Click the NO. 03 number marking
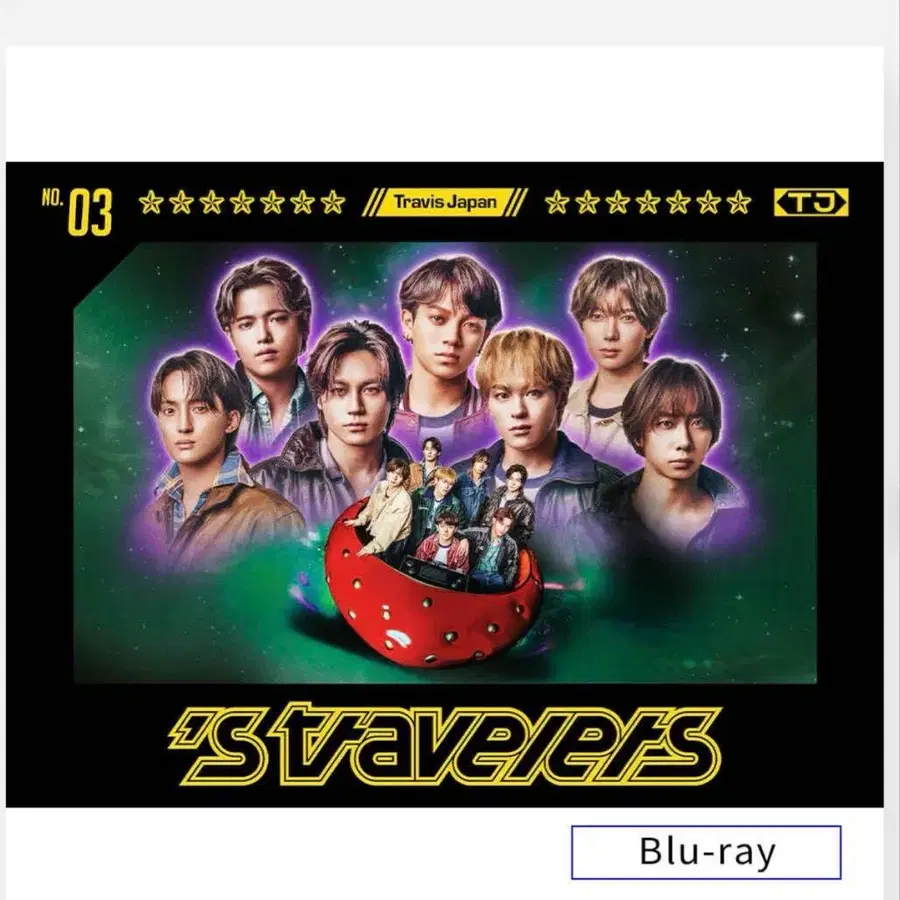Viewport: 900px width, 900px height. pyautogui.click(x=77, y=212)
